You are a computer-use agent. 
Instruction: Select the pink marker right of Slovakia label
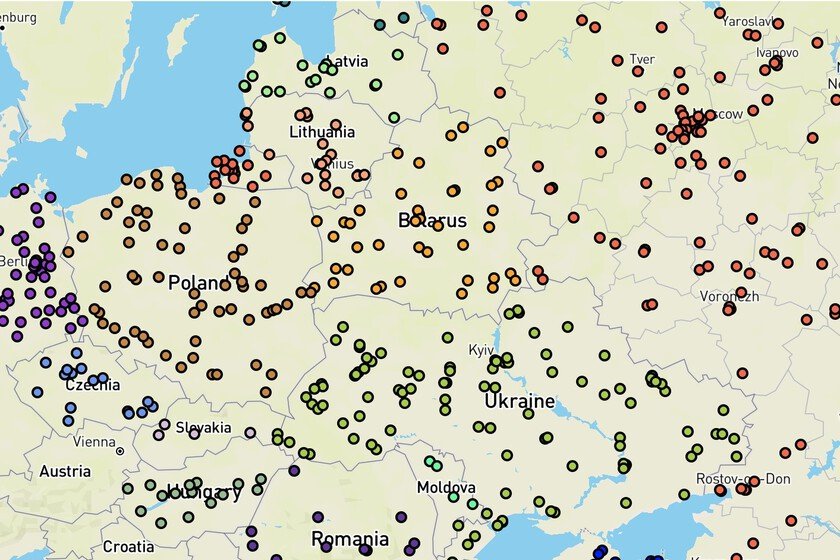click(249, 433)
